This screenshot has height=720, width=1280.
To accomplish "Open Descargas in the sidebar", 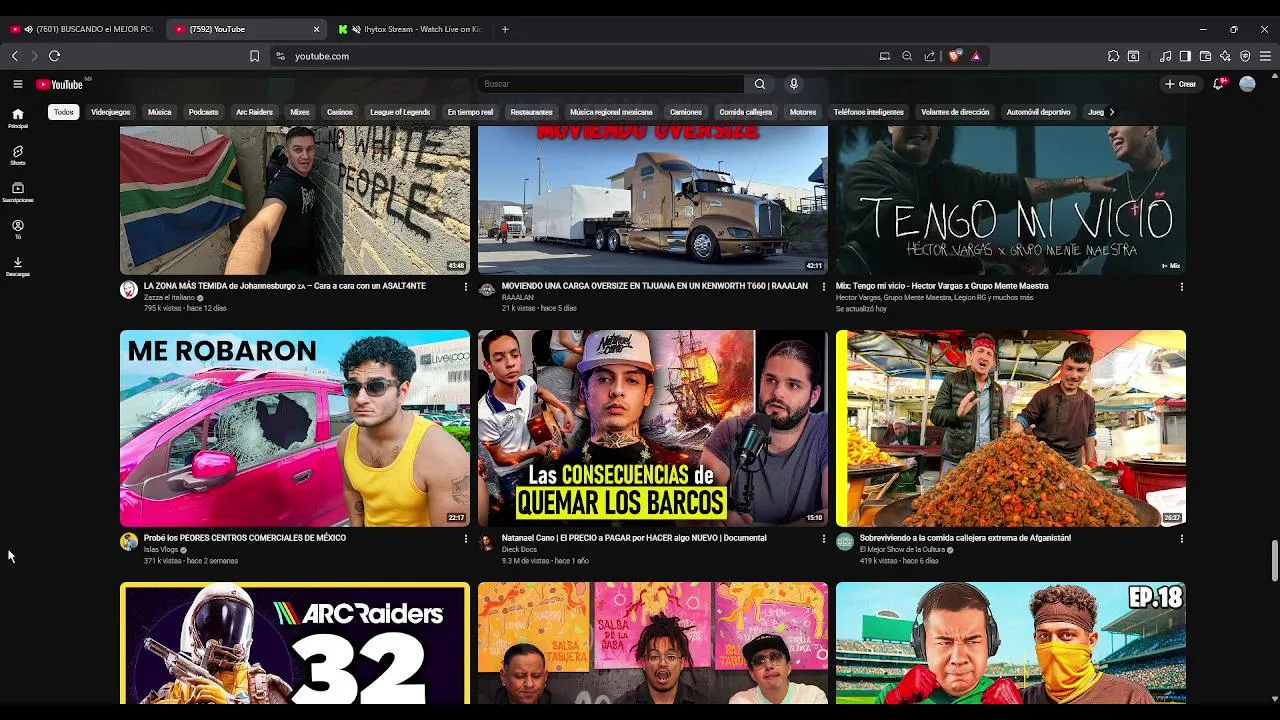I will pyautogui.click(x=18, y=266).
